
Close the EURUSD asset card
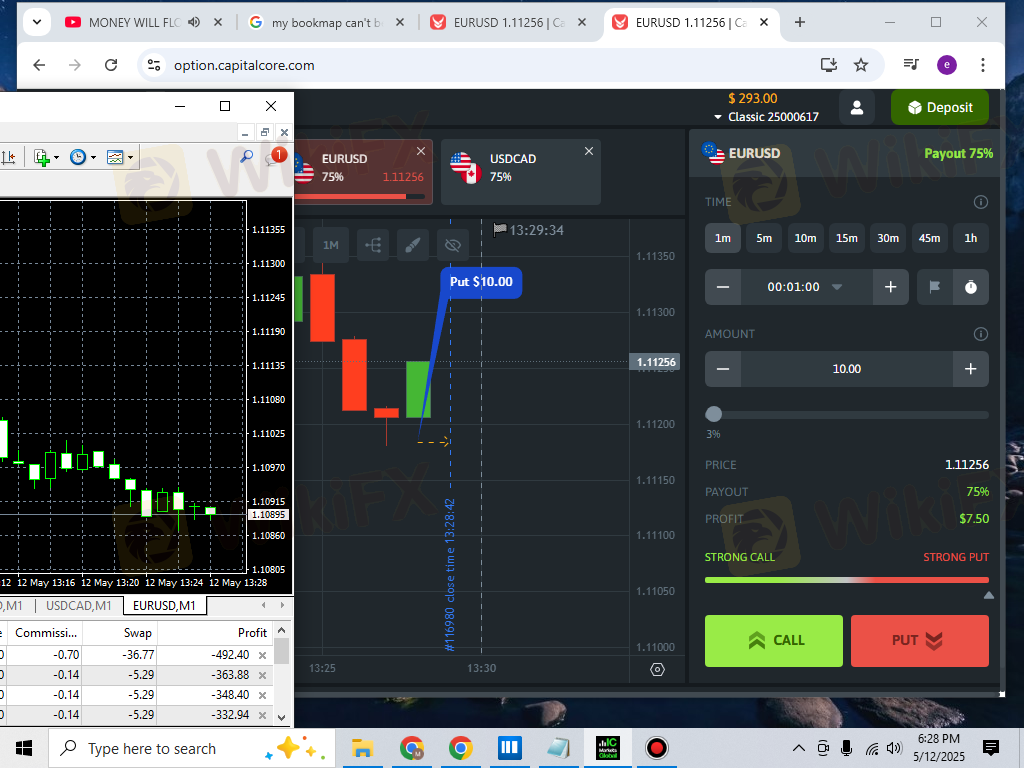point(421,151)
